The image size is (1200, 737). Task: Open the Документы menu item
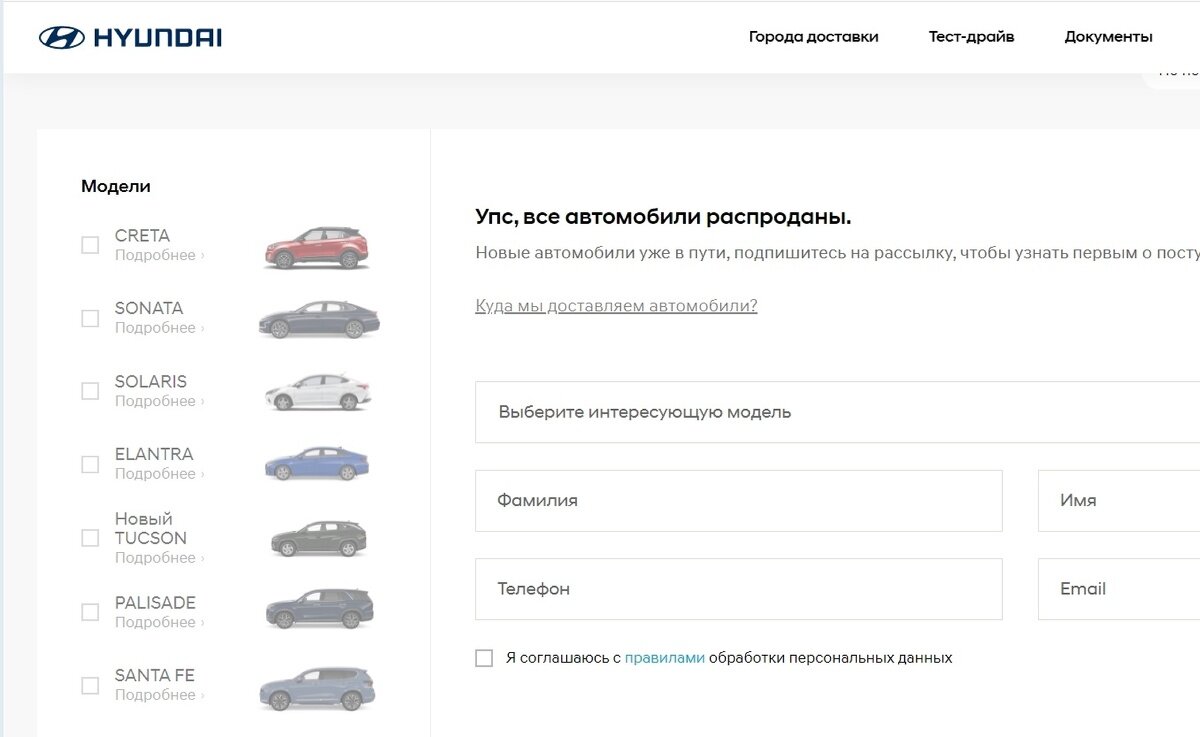coord(1108,37)
